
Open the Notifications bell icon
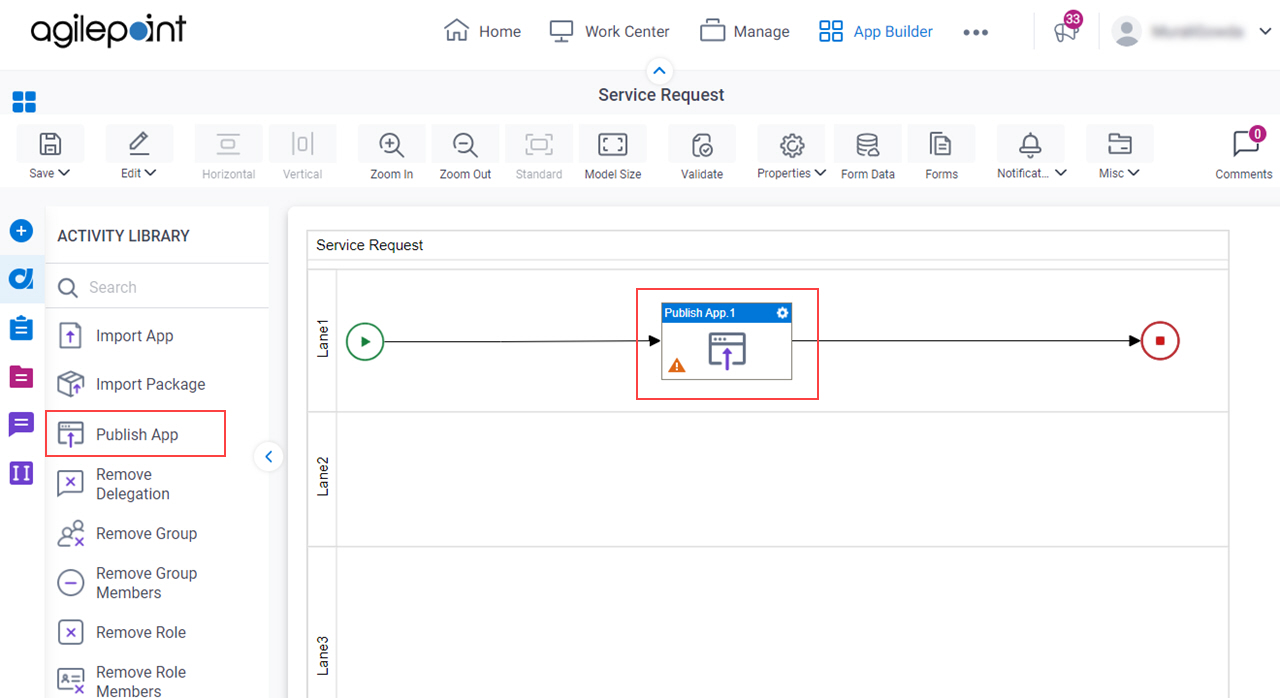pyautogui.click(x=1030, y=144)
